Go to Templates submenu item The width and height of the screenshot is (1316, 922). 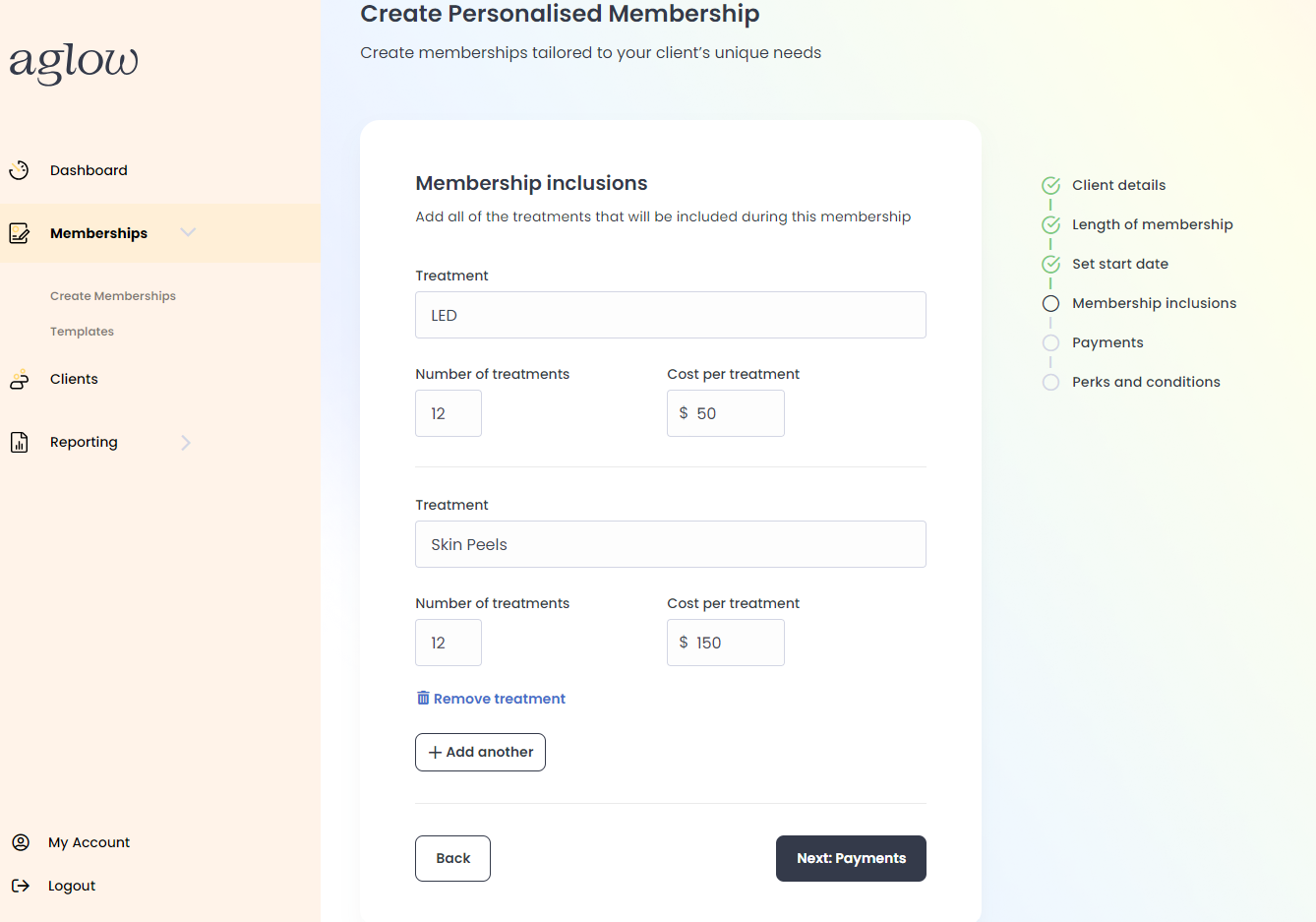click(x=82, y=332)
